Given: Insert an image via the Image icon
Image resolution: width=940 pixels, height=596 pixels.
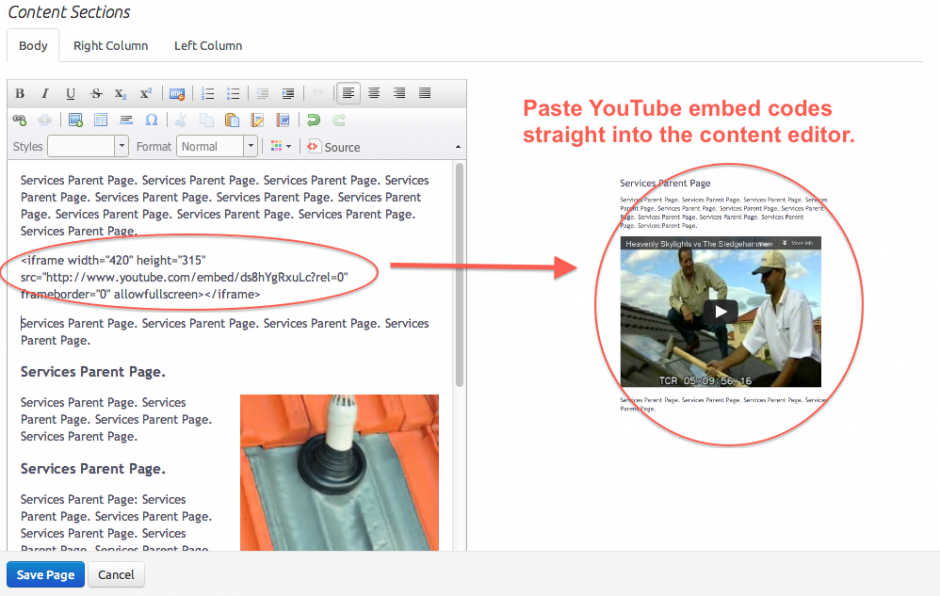Looking at the screenshot, I should tap(76, 121).
